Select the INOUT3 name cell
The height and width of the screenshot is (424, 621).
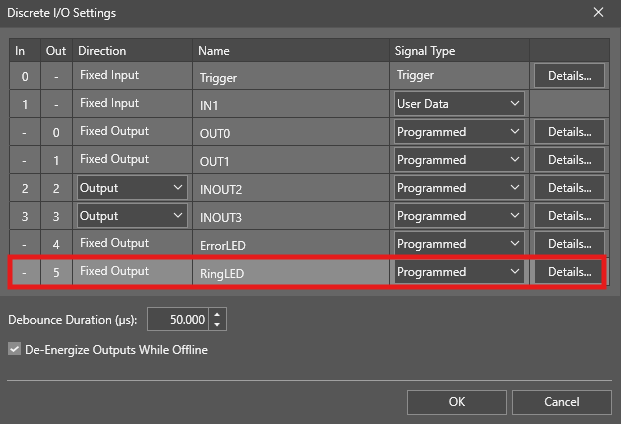click(291, 216)
